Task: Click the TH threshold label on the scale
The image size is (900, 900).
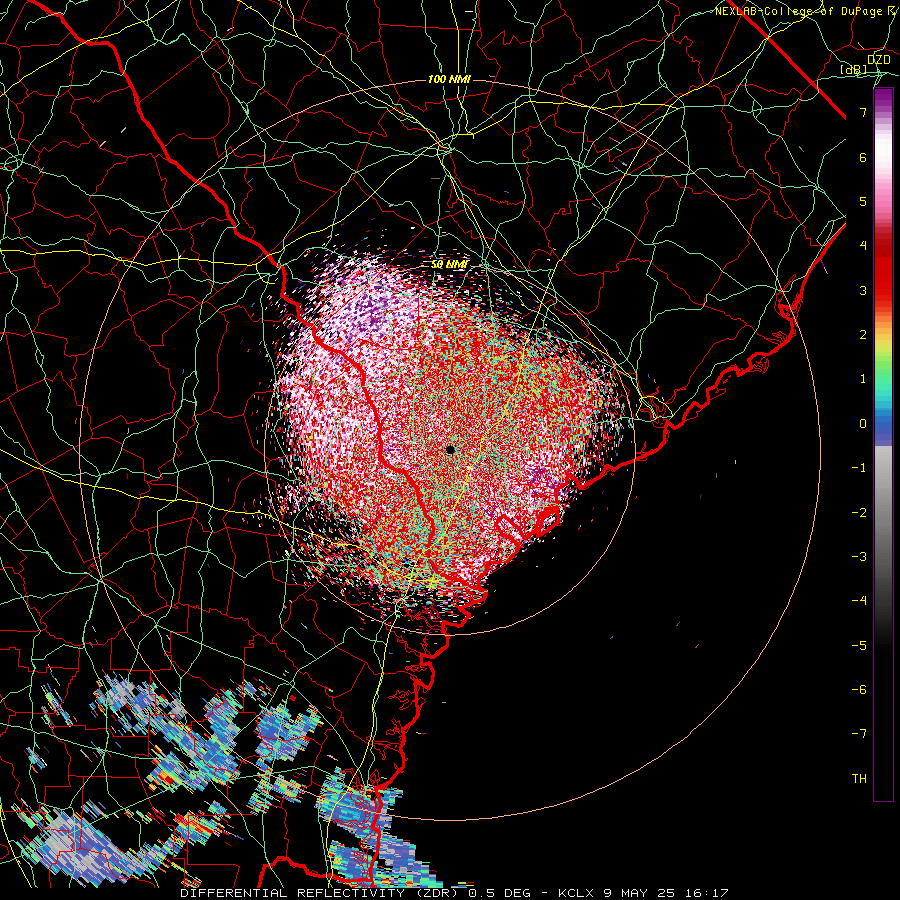Action: (859, 779)
